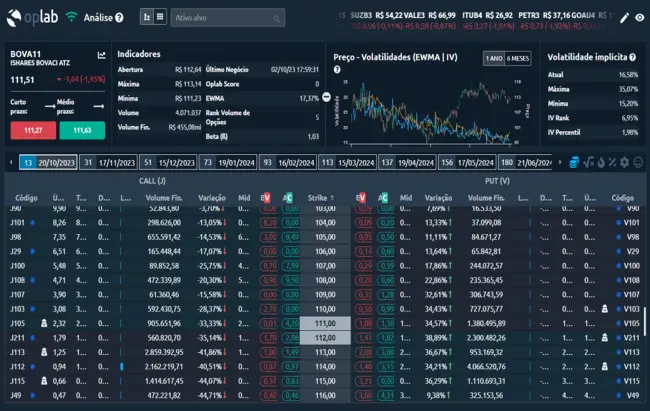Click lock icon on V103 row
Viewport: 650px width, 411px height.
tap(605, 309)
